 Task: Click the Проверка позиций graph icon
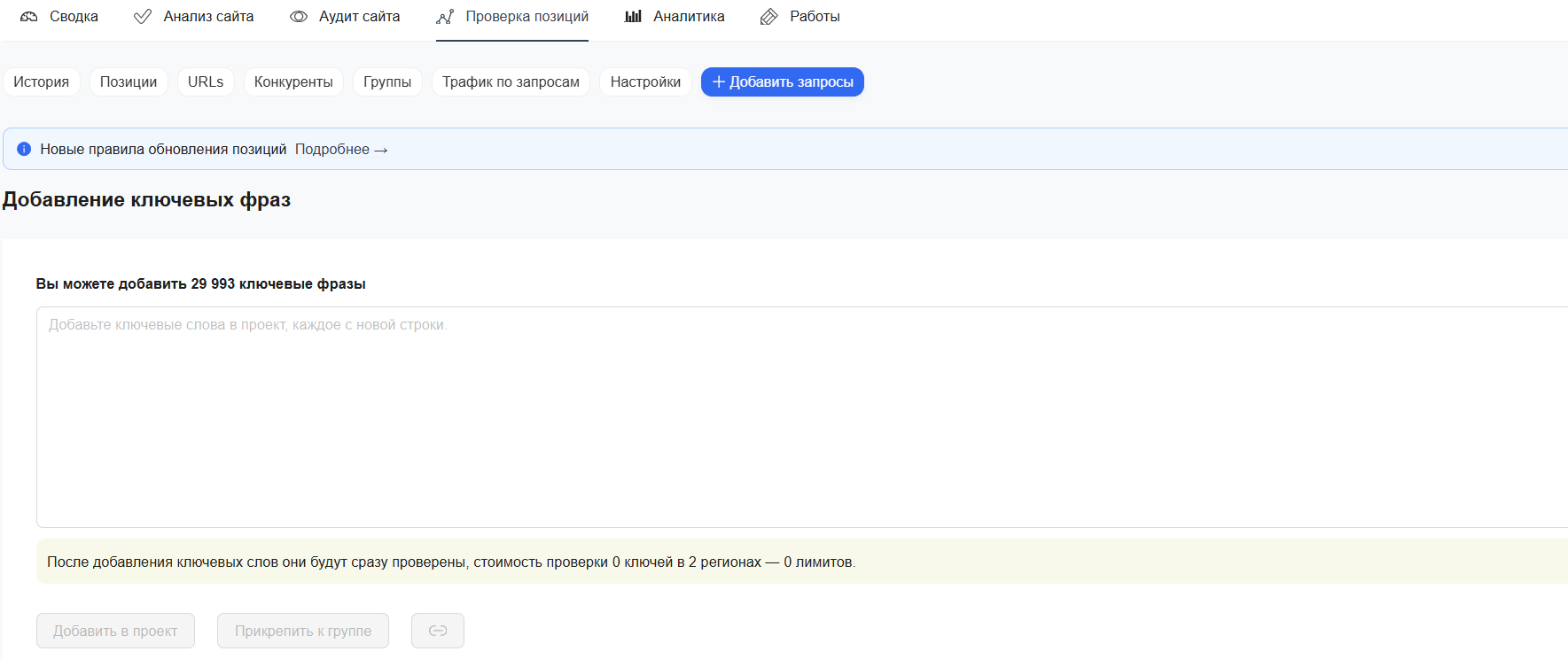pyautogui.click(x=445, y=17)
